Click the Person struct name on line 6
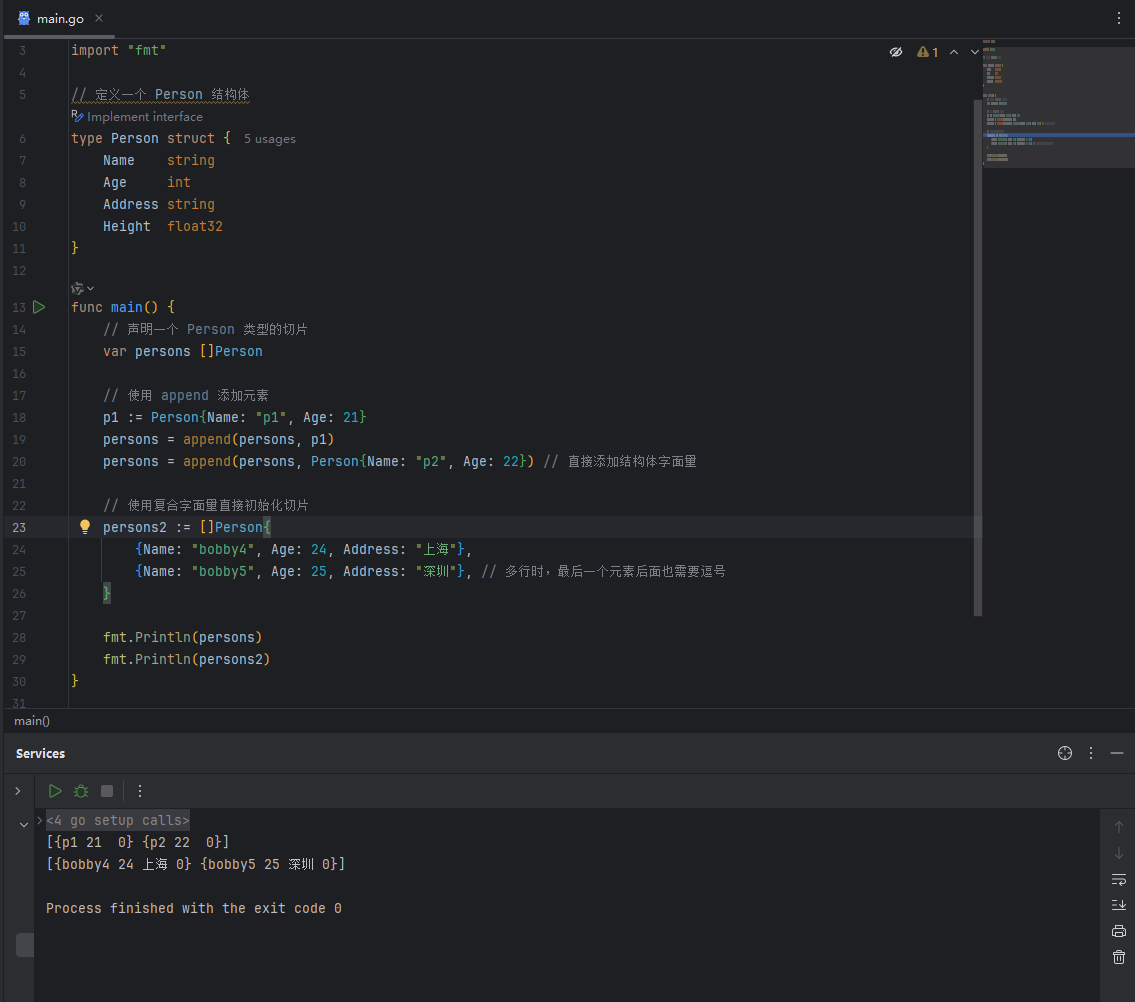Screen dimensions: 1135x1002 135,138
